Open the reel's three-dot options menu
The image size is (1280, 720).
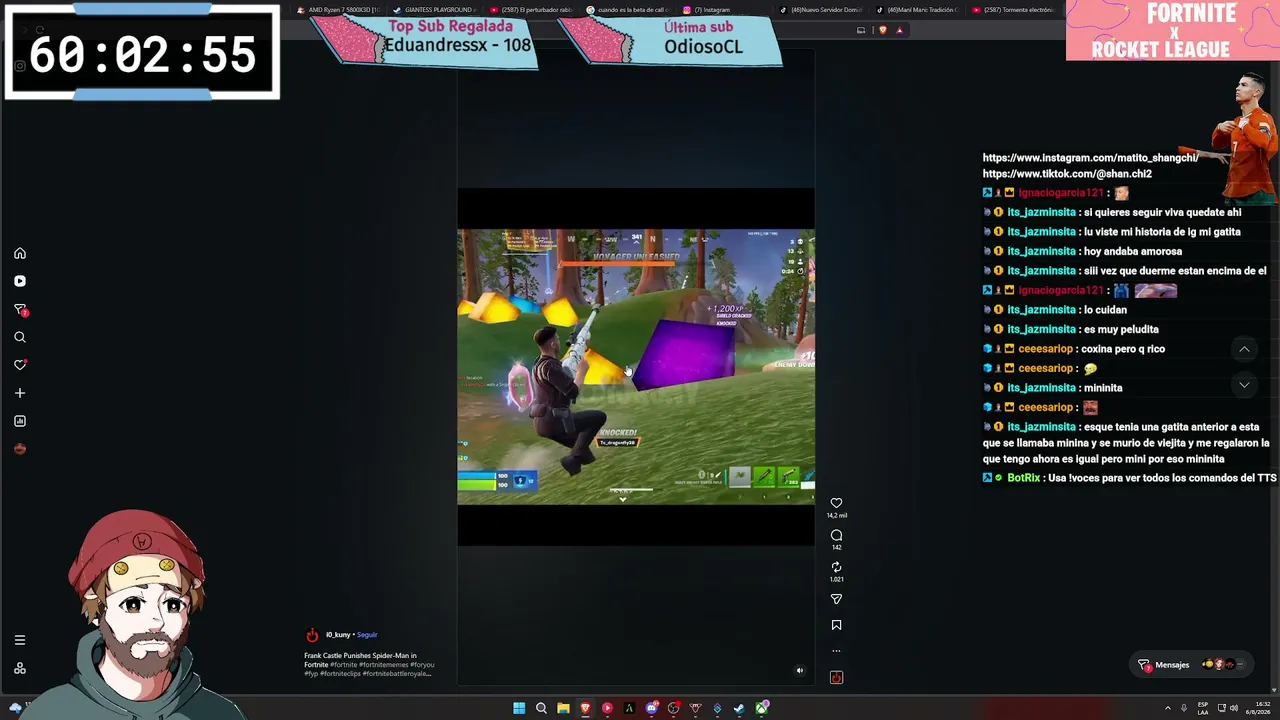(836, 651)
